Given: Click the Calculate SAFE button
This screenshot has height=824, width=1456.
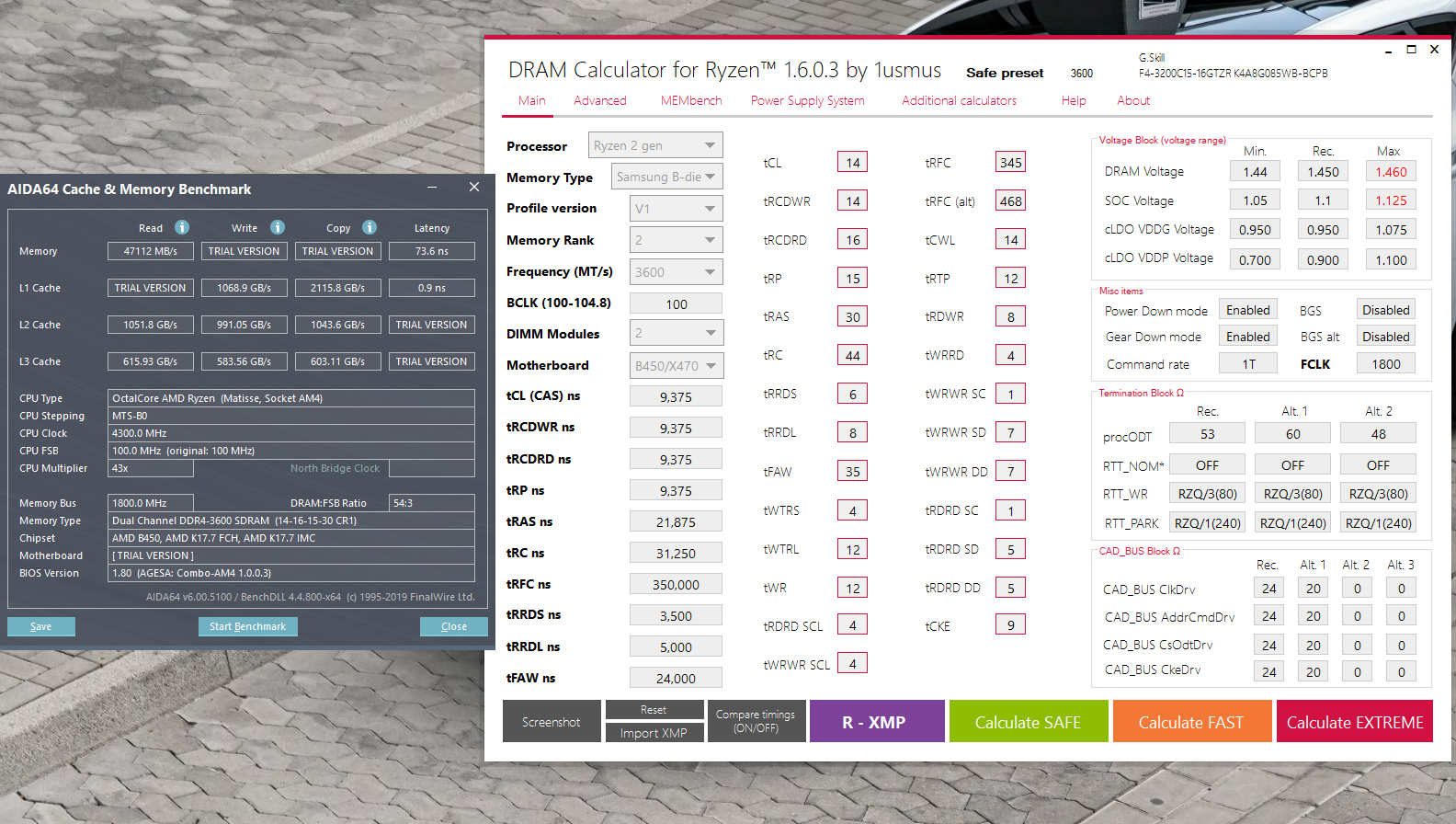Looking at the screenshot, I should 1028,721.
